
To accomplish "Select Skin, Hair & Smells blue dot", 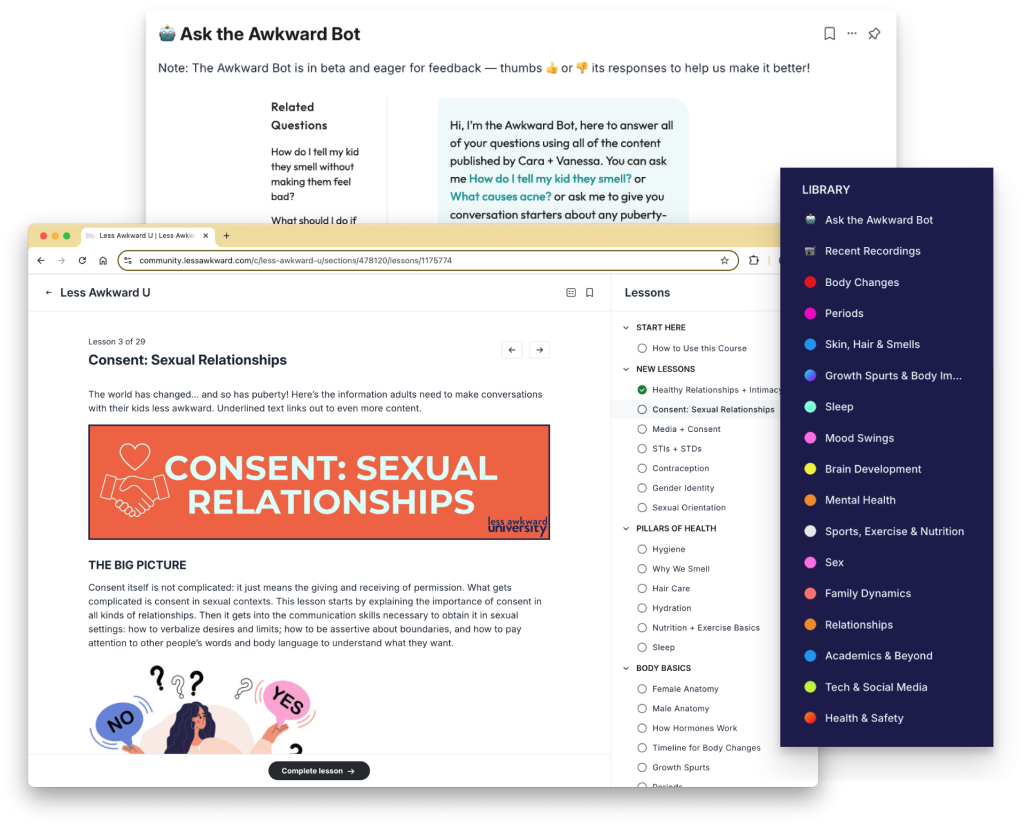I will [x=810, y=345].
